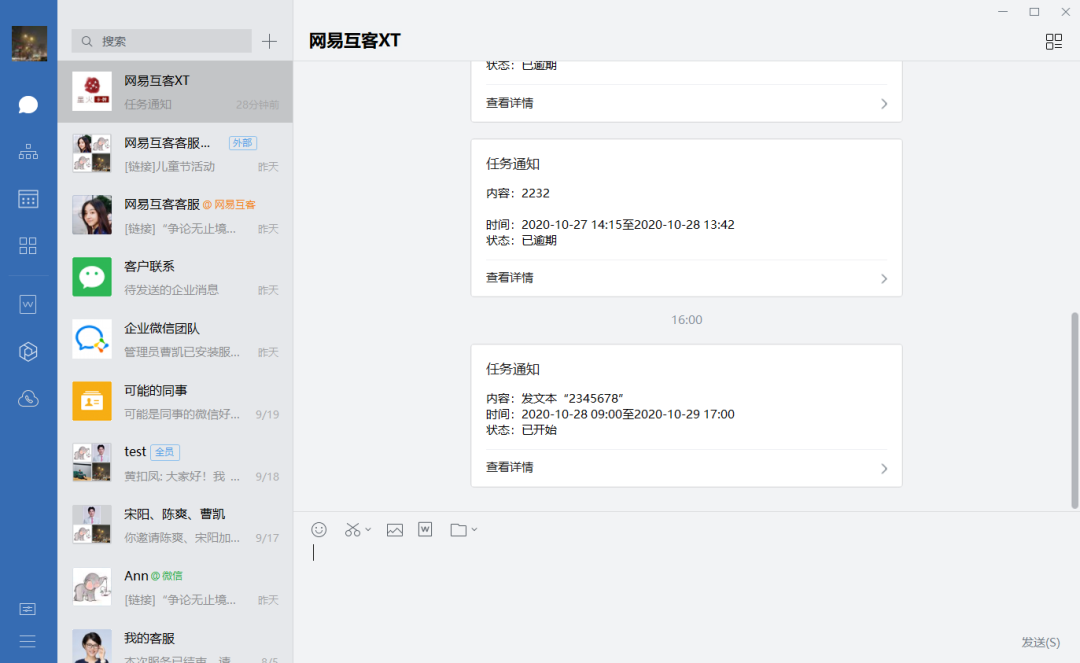This screenshot has height=663, width=1080.
Task: Click the 任务通知 title above 内容：2232
Action: (513, 164)
